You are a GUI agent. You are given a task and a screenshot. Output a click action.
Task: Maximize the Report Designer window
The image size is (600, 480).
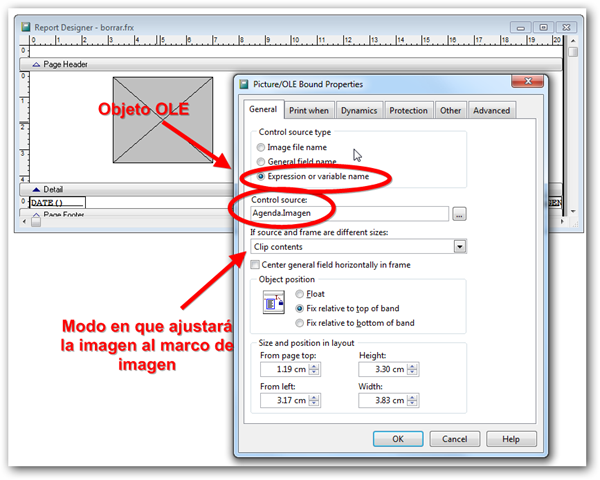coord(543,28)
